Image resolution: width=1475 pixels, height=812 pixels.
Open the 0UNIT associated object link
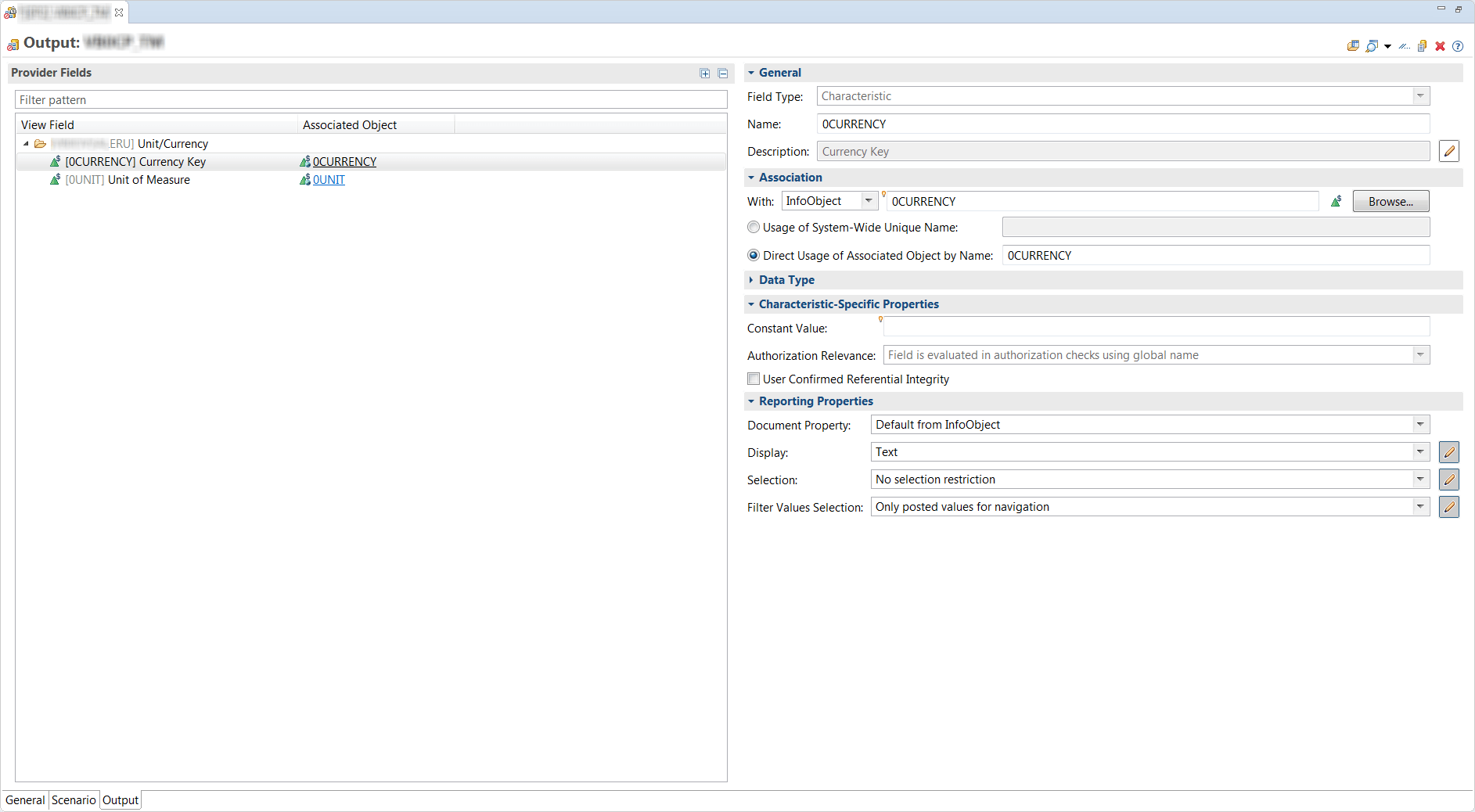329,179
